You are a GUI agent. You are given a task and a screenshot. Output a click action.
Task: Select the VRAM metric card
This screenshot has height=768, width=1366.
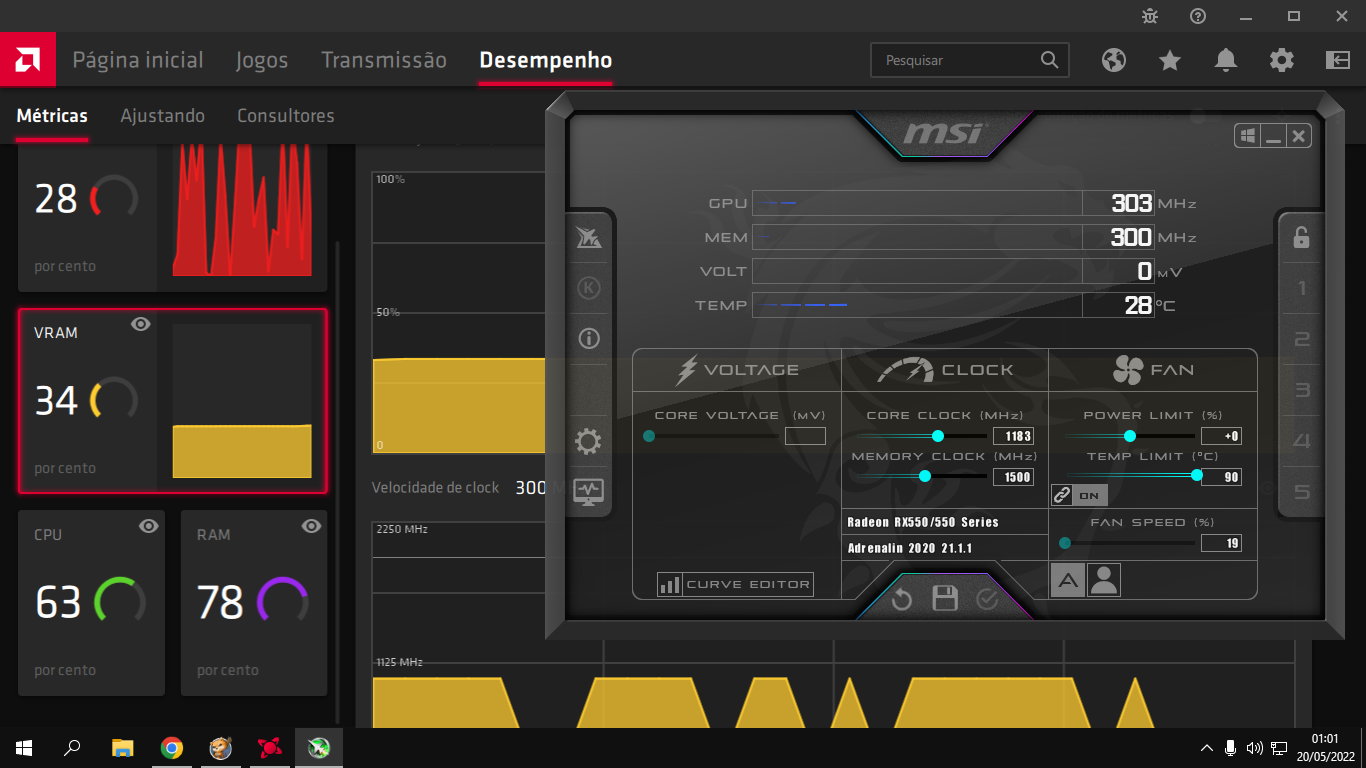pos(172,401)
